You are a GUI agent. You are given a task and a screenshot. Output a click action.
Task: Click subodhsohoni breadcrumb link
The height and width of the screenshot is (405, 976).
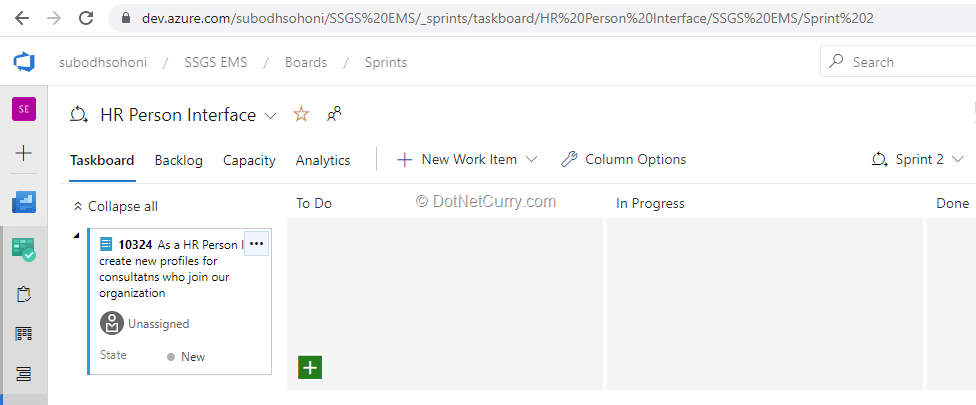coord(103,62)
